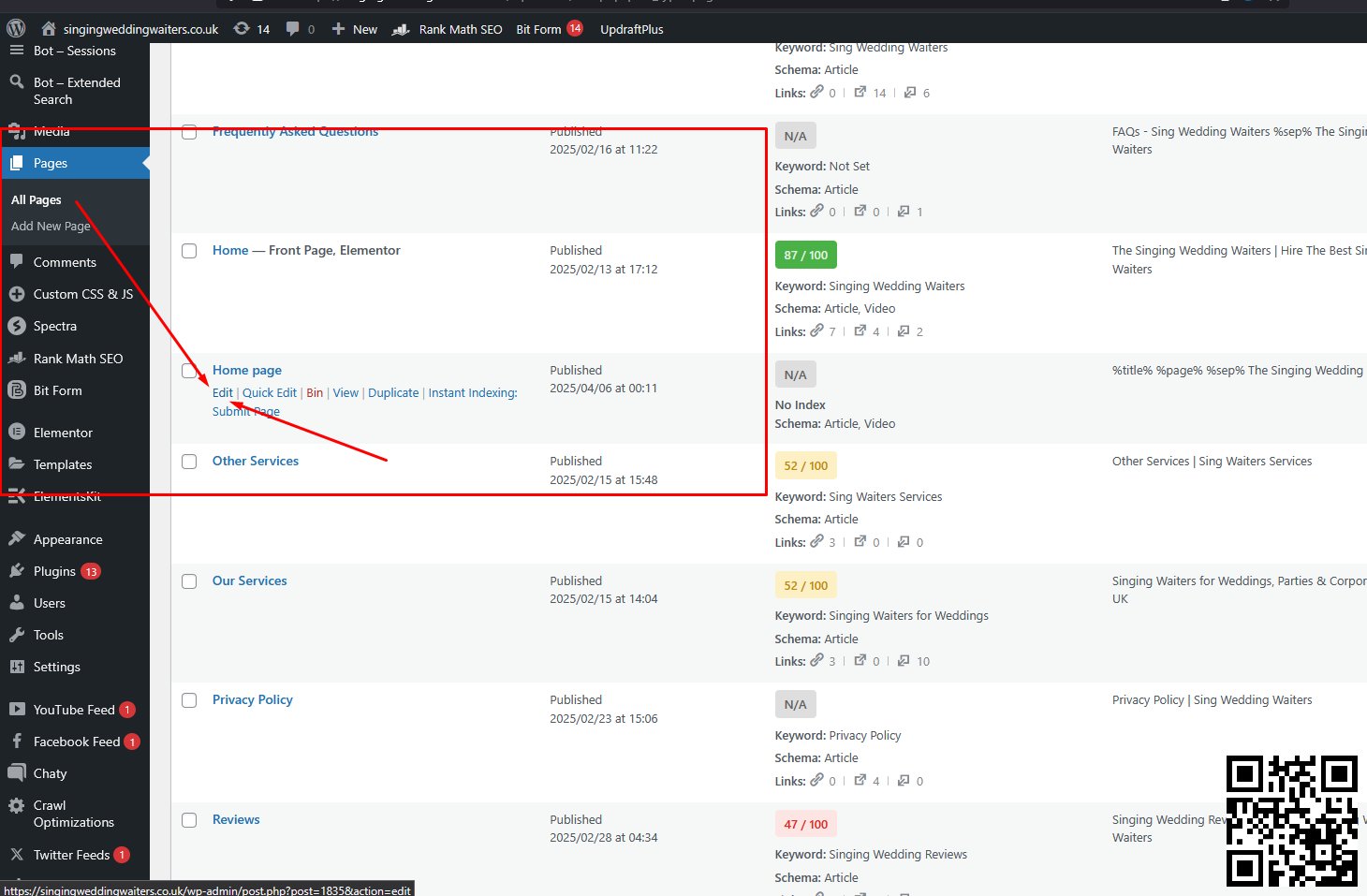Open Plugins from the sidebar plug icon

tap(17, 571)
